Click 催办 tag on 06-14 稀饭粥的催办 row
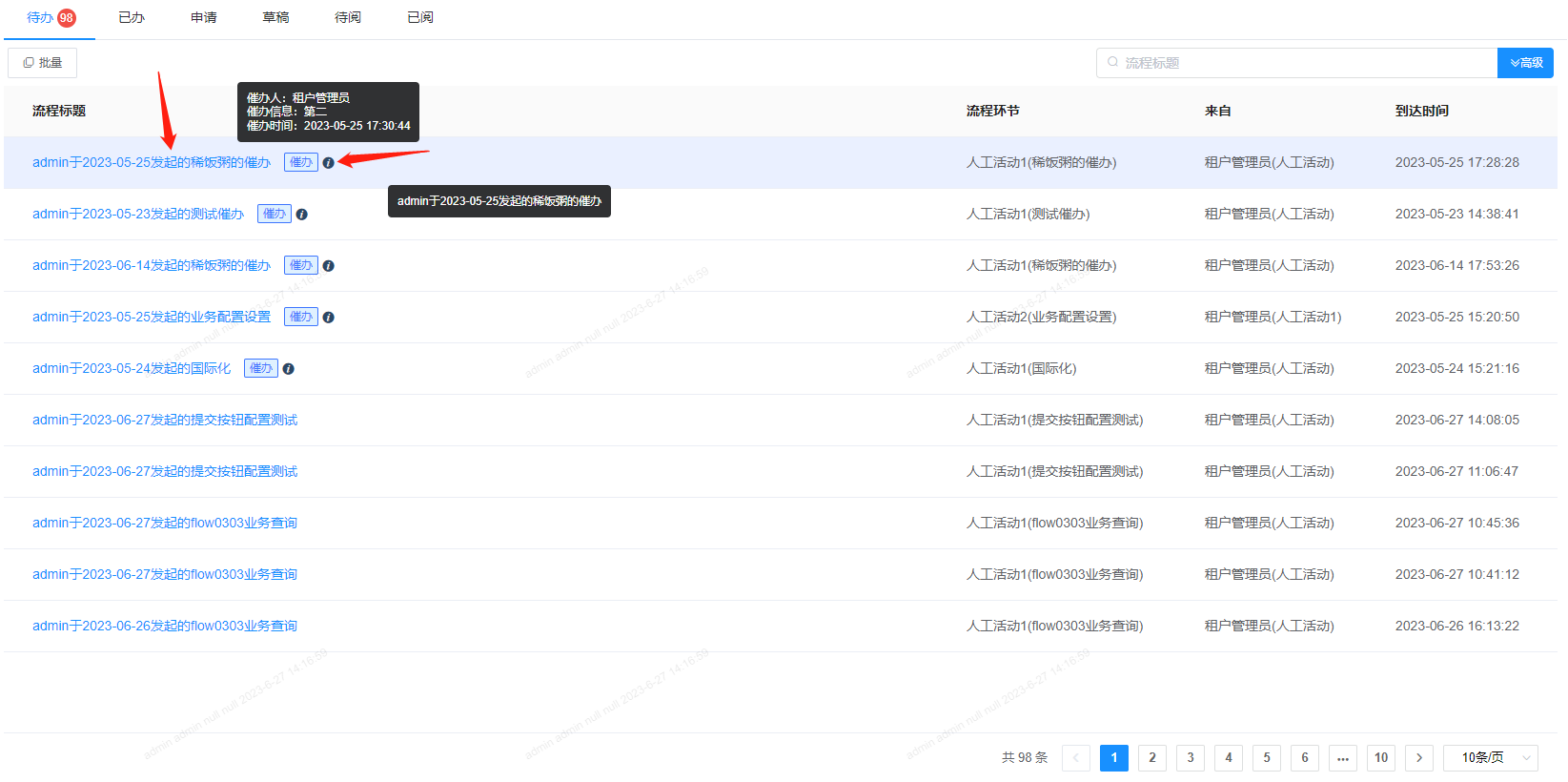This screenshot has height=782, width=1568. 301,265
